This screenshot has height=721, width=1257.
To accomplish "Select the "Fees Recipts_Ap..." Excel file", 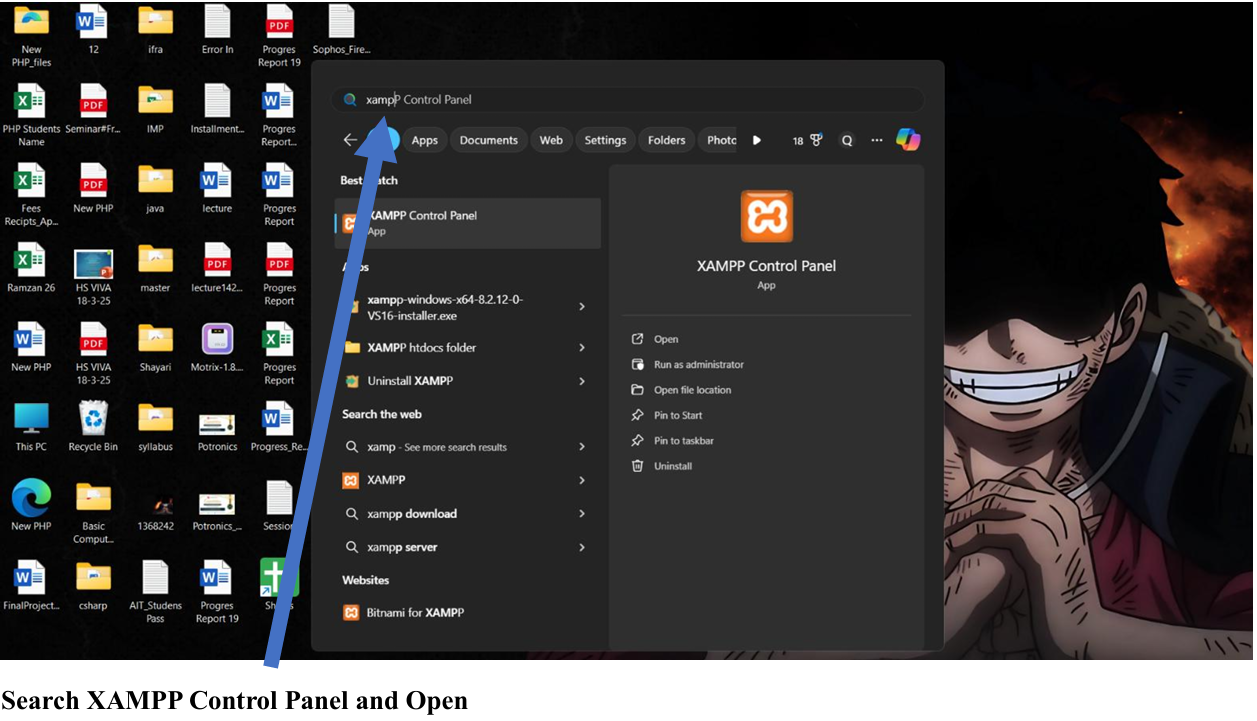I will [x=31, y=194].
